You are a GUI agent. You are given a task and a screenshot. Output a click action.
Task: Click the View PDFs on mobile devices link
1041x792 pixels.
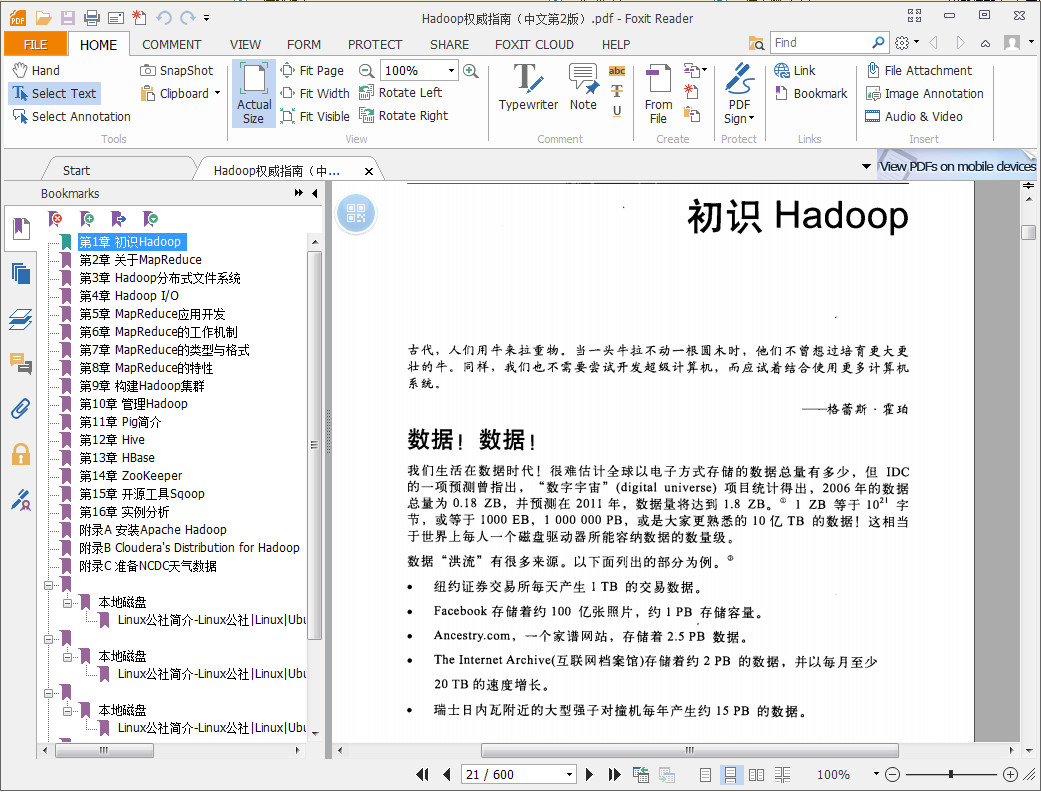click(956, 165)
